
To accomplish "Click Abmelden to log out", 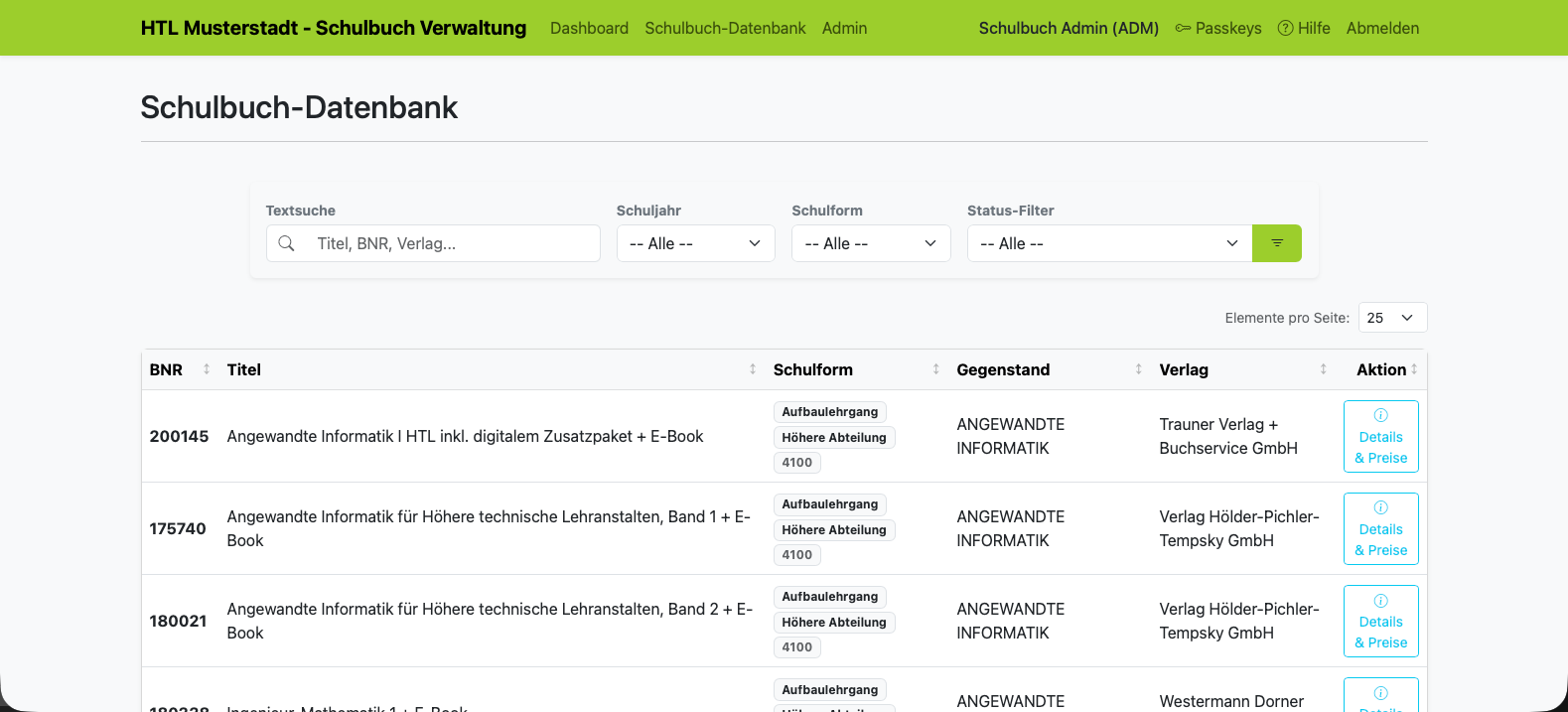I will point(1382,28).
